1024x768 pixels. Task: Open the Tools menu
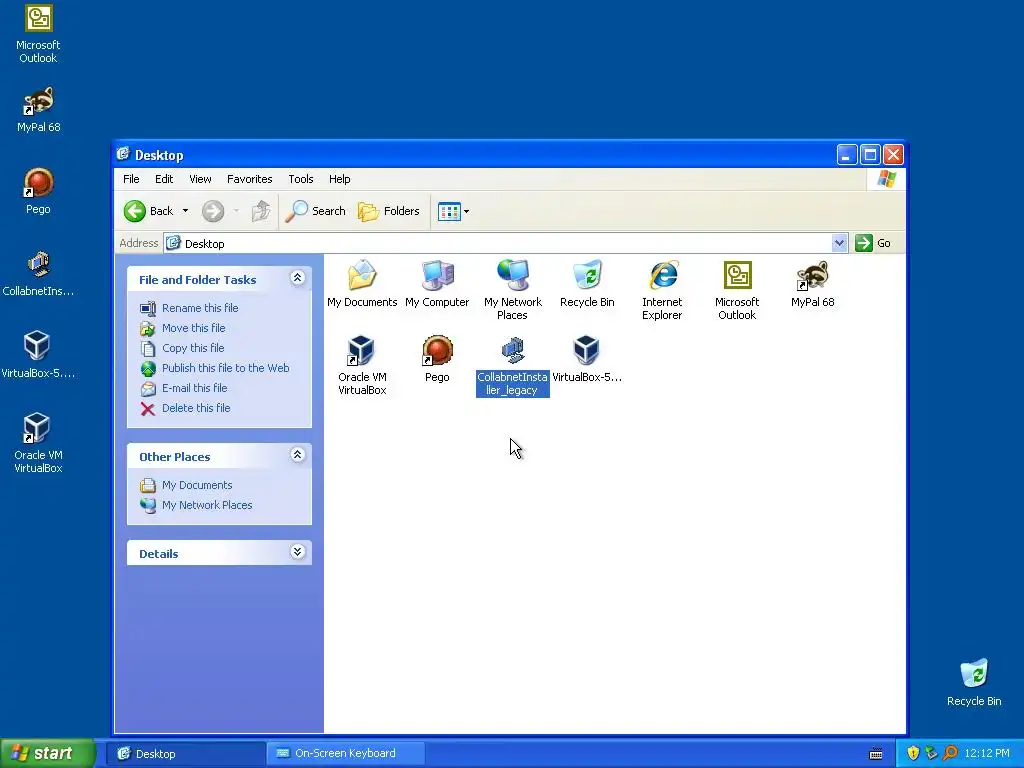tap(301, 179)
